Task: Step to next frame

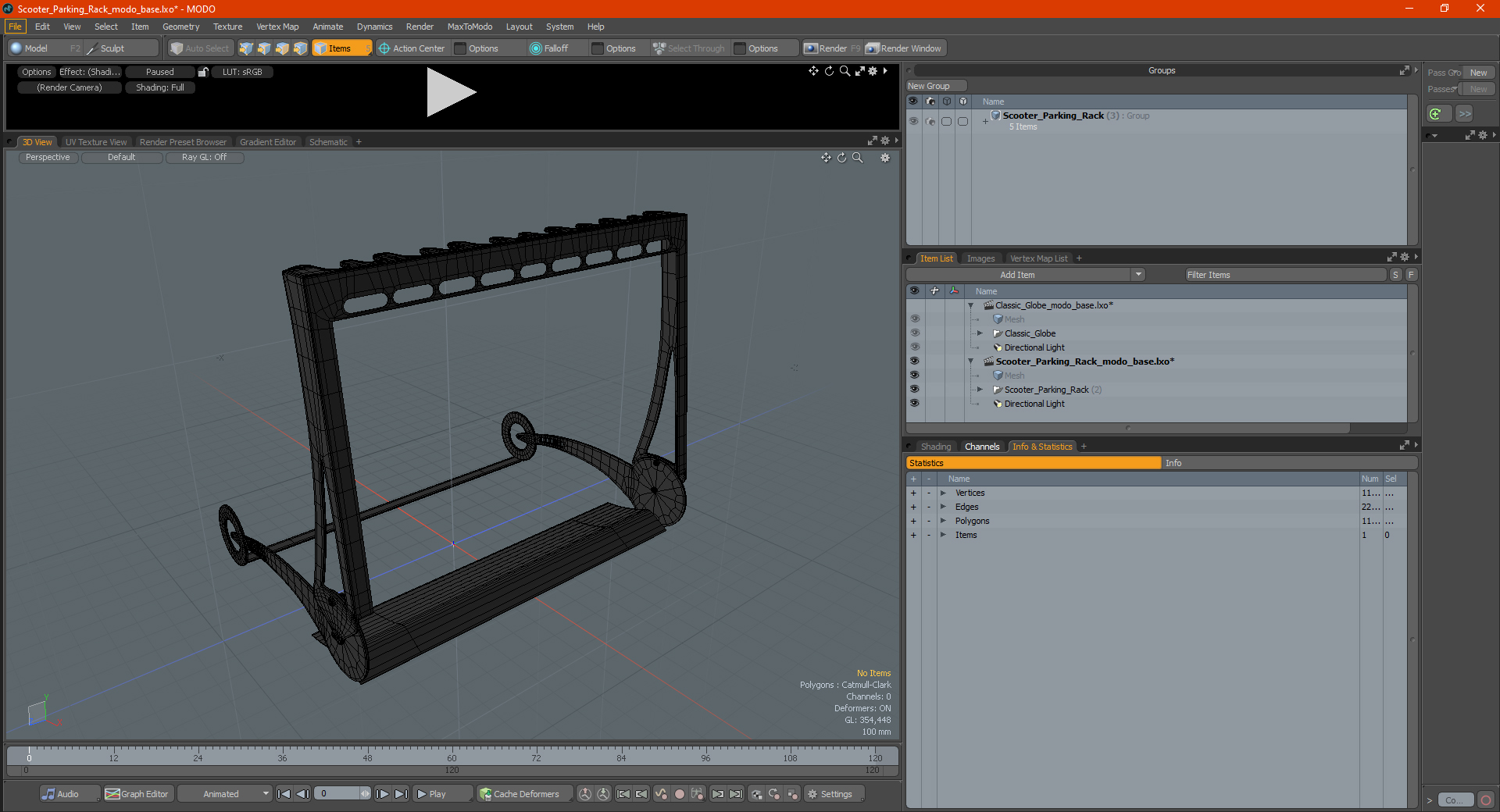Action: 383,794
